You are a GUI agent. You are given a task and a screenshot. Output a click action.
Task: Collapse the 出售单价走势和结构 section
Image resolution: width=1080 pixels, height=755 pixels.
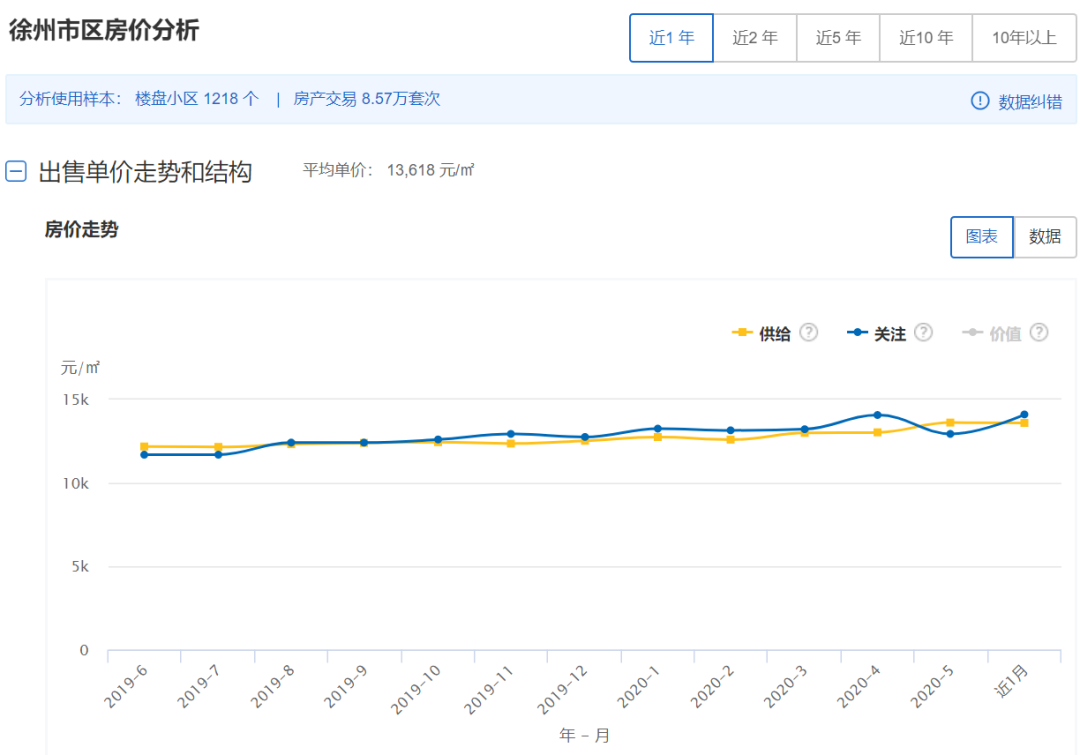pos(16,171)
